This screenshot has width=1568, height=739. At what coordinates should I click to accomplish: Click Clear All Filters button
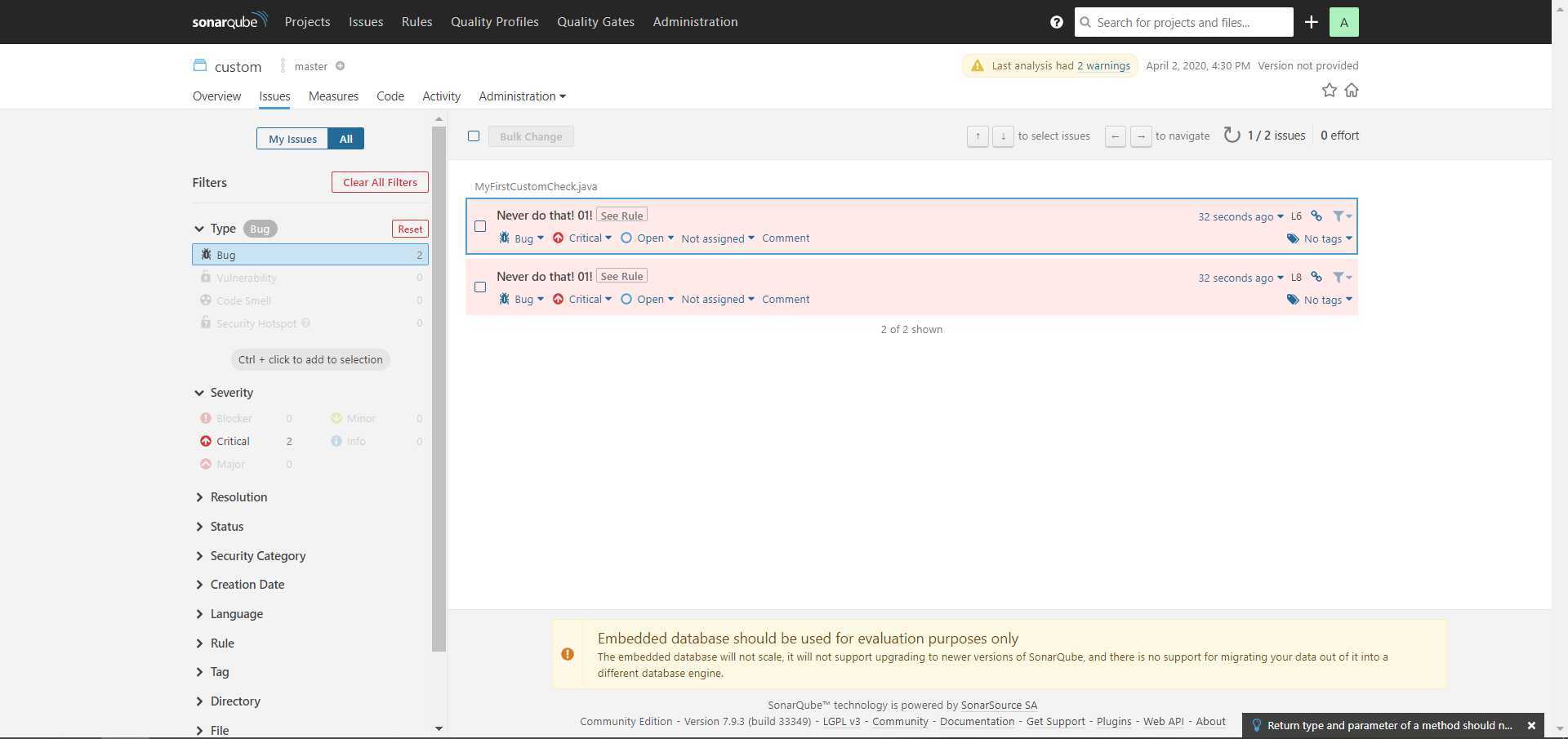[x=380, y=182]
